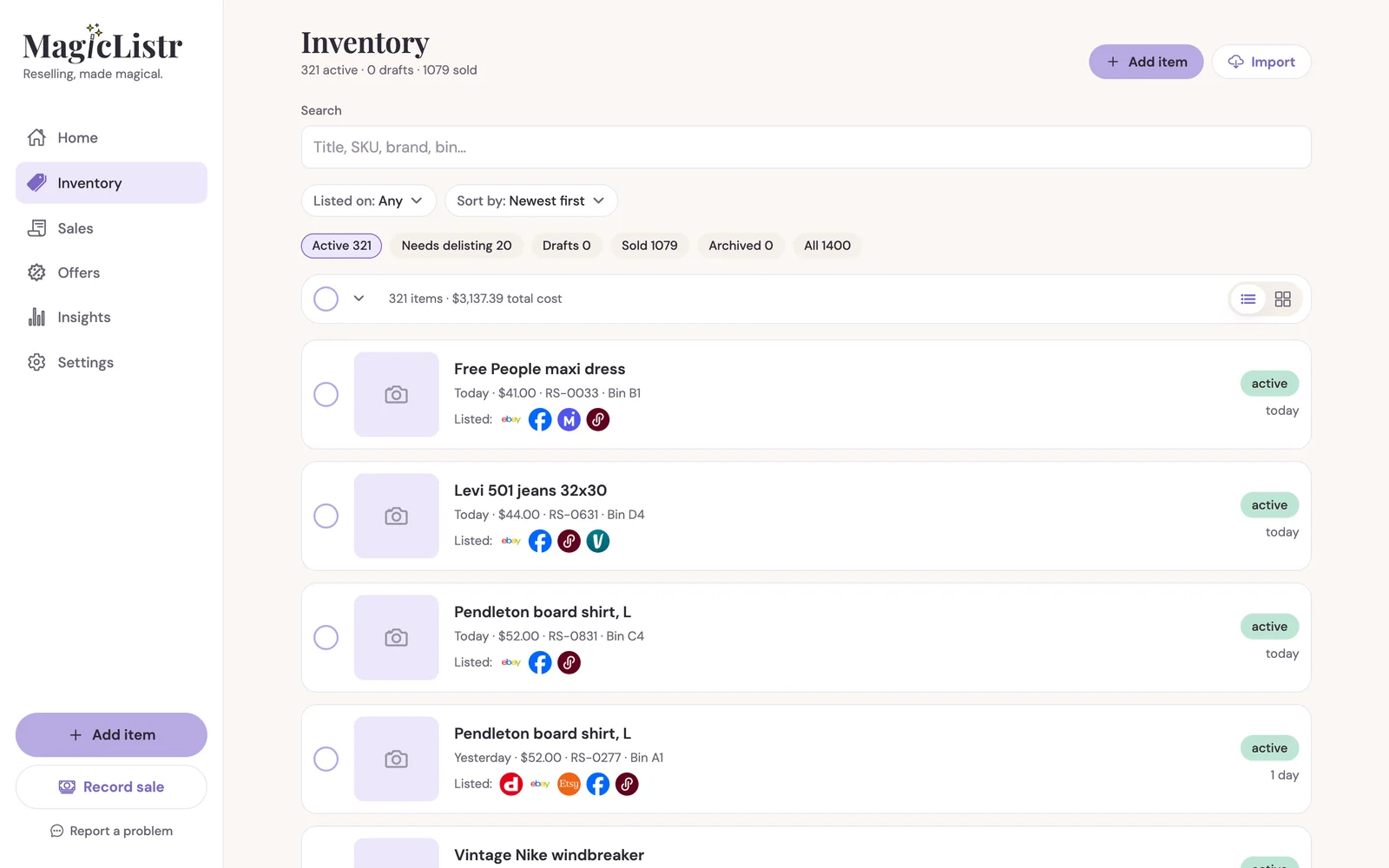Switch to grid view layout
Image resolution: width=1389 pixels, height=868 pixels.
pyautogui.click(x=1283, y=299)
